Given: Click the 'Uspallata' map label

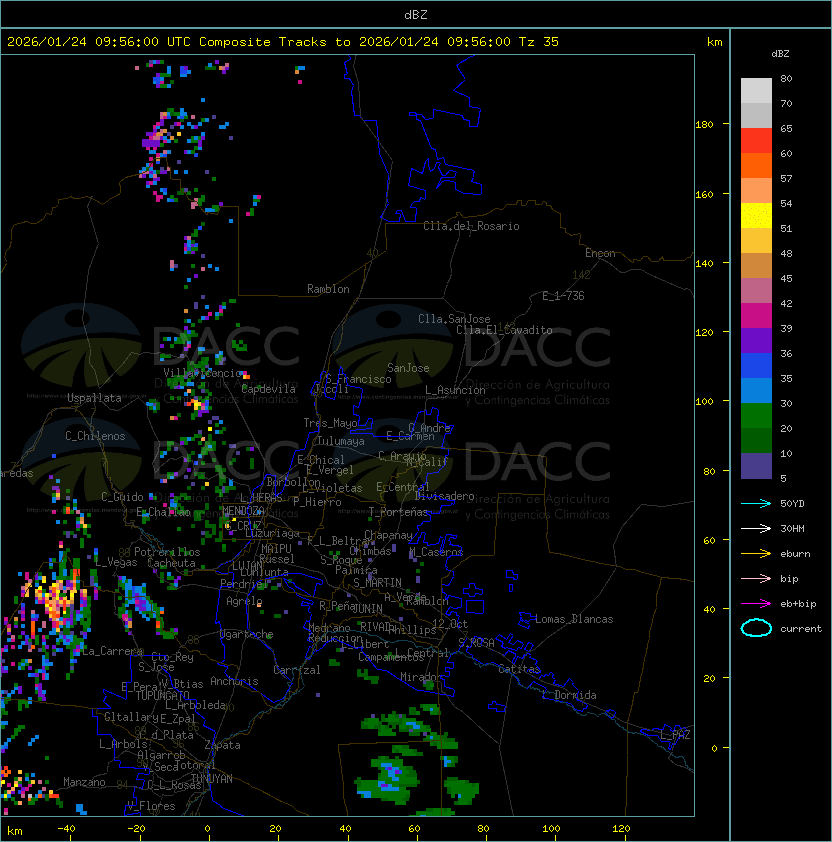Looking at the screenshot, I should click(x=94, y=398).
